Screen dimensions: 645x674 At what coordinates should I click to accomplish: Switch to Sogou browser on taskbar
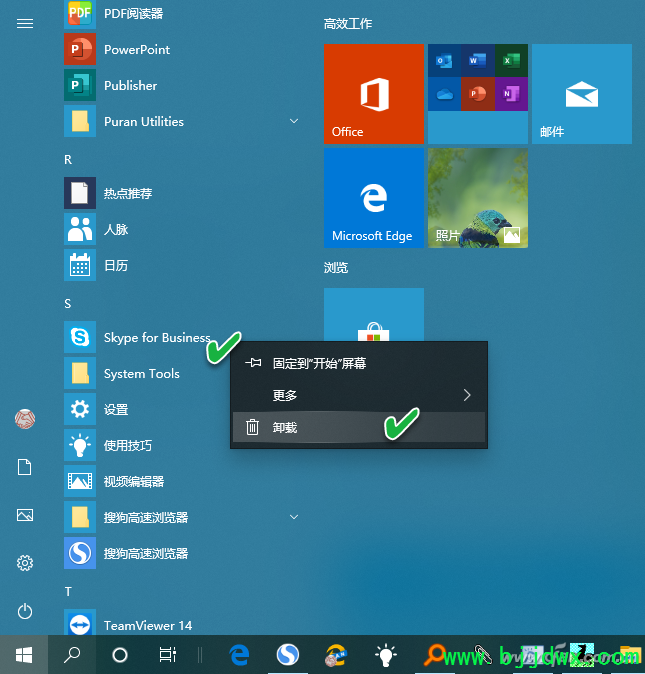coord(287,655)
